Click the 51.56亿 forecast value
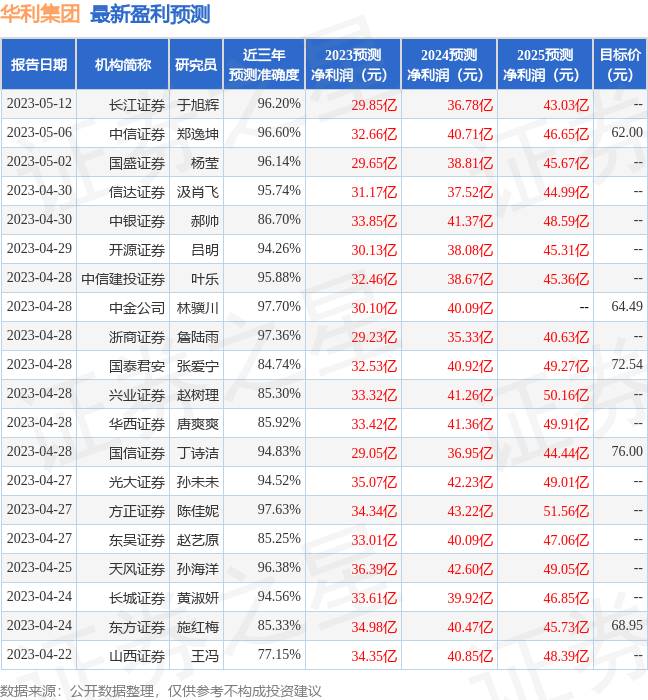The width and height of the screenshot is (648, 700). pos(566,512)
